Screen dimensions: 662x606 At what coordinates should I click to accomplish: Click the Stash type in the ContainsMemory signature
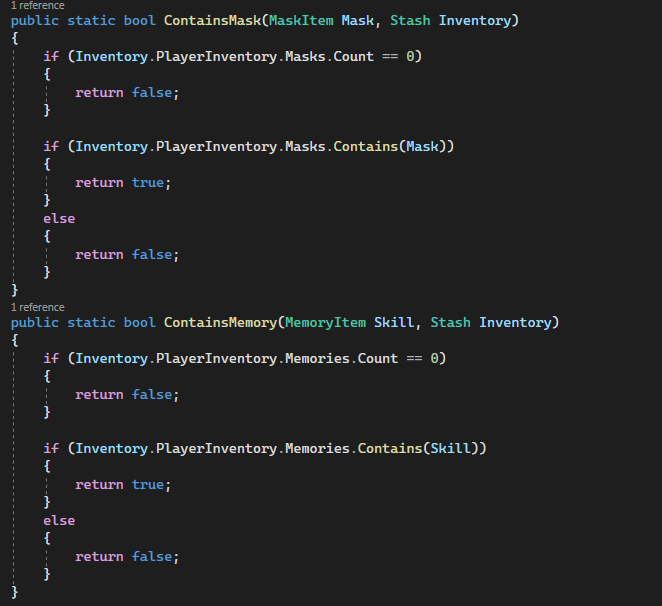tap(450, 322)
